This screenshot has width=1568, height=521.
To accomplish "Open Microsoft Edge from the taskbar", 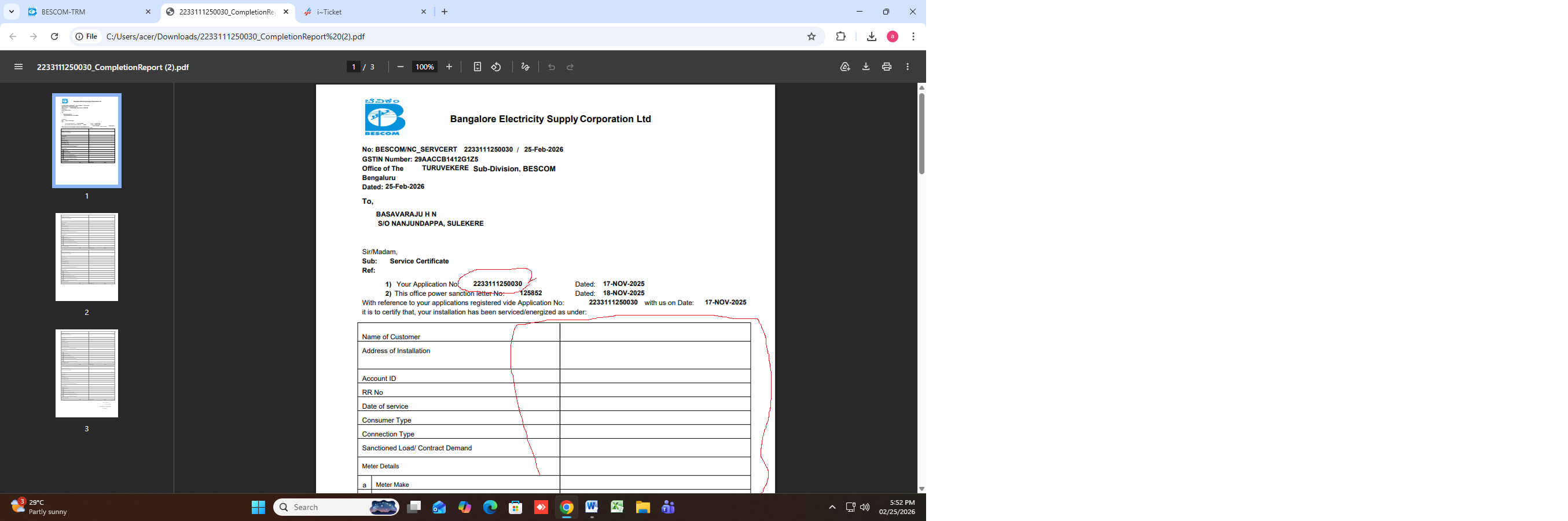I will (x=490, y=507).
